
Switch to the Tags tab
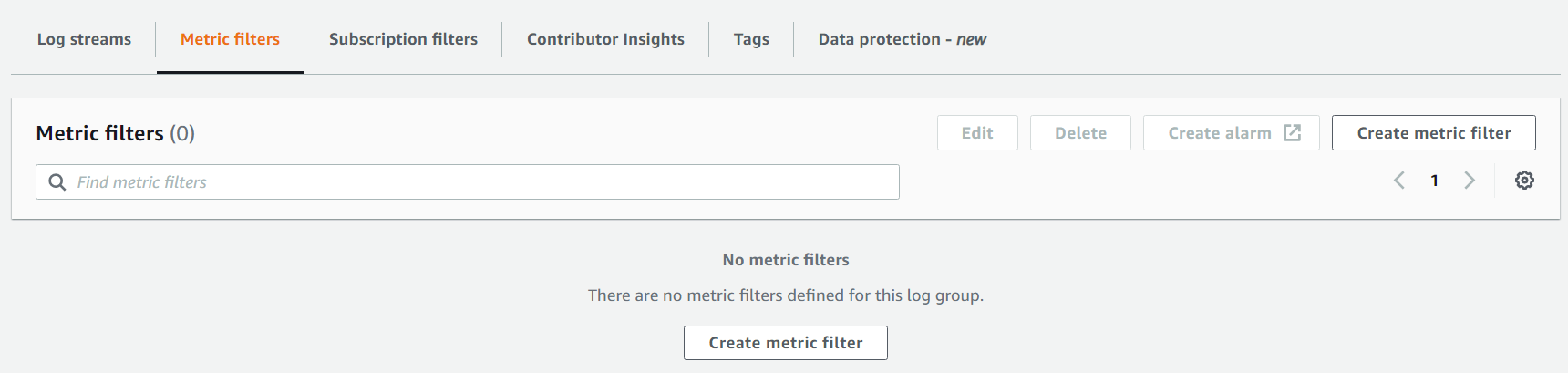pyautogui.click(x=751, y=39)
